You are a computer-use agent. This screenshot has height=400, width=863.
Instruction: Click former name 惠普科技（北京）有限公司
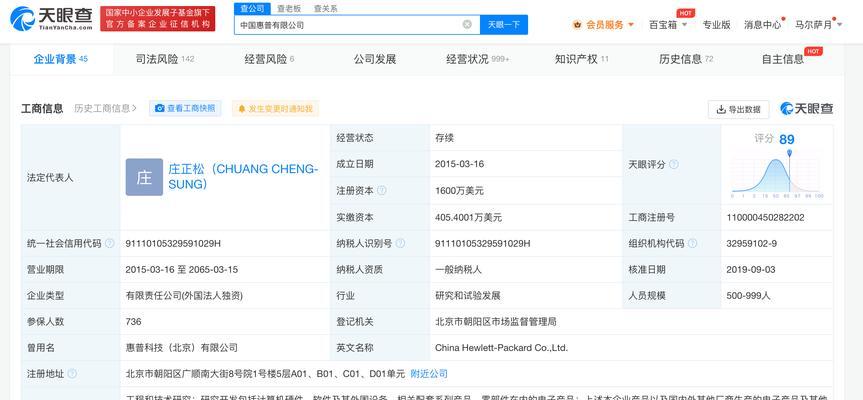click(182, 348)
